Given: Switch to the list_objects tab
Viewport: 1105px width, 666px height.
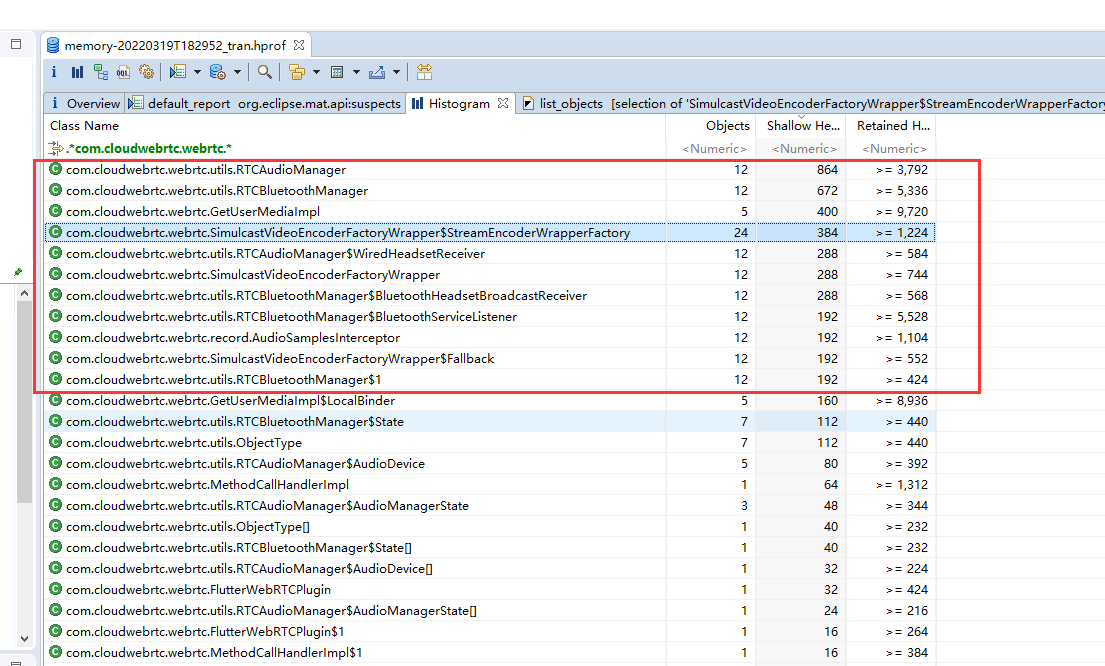Looking at the screenshot, I should coord(570,102).
